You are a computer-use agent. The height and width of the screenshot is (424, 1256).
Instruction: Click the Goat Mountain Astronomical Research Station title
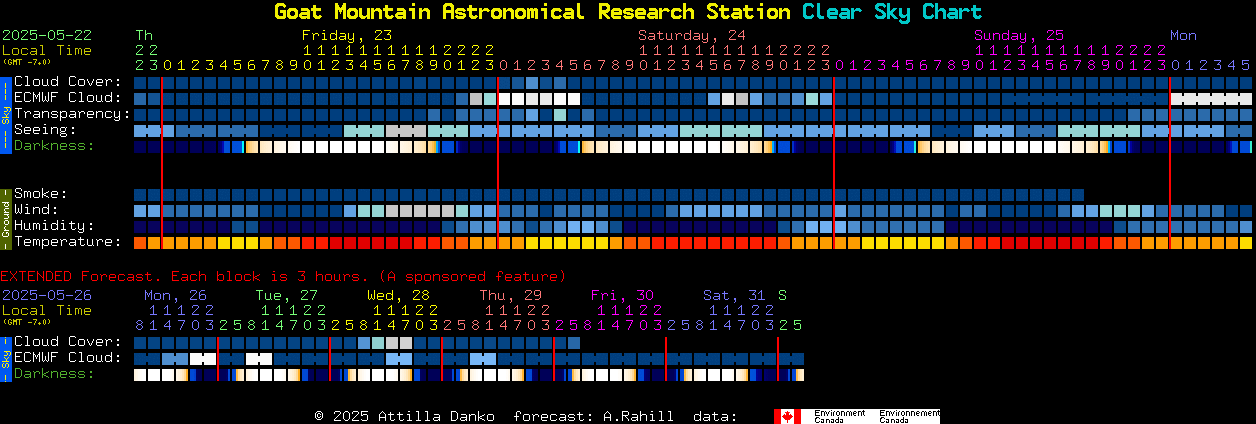tap(533, 12)
